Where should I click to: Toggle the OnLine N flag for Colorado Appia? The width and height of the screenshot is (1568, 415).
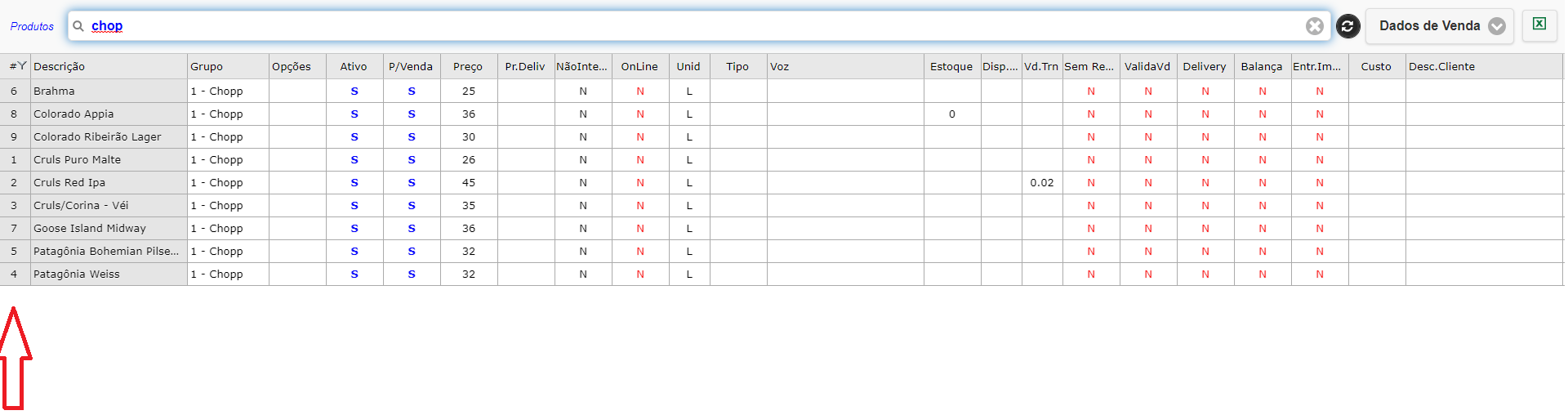tap(640, 114)
